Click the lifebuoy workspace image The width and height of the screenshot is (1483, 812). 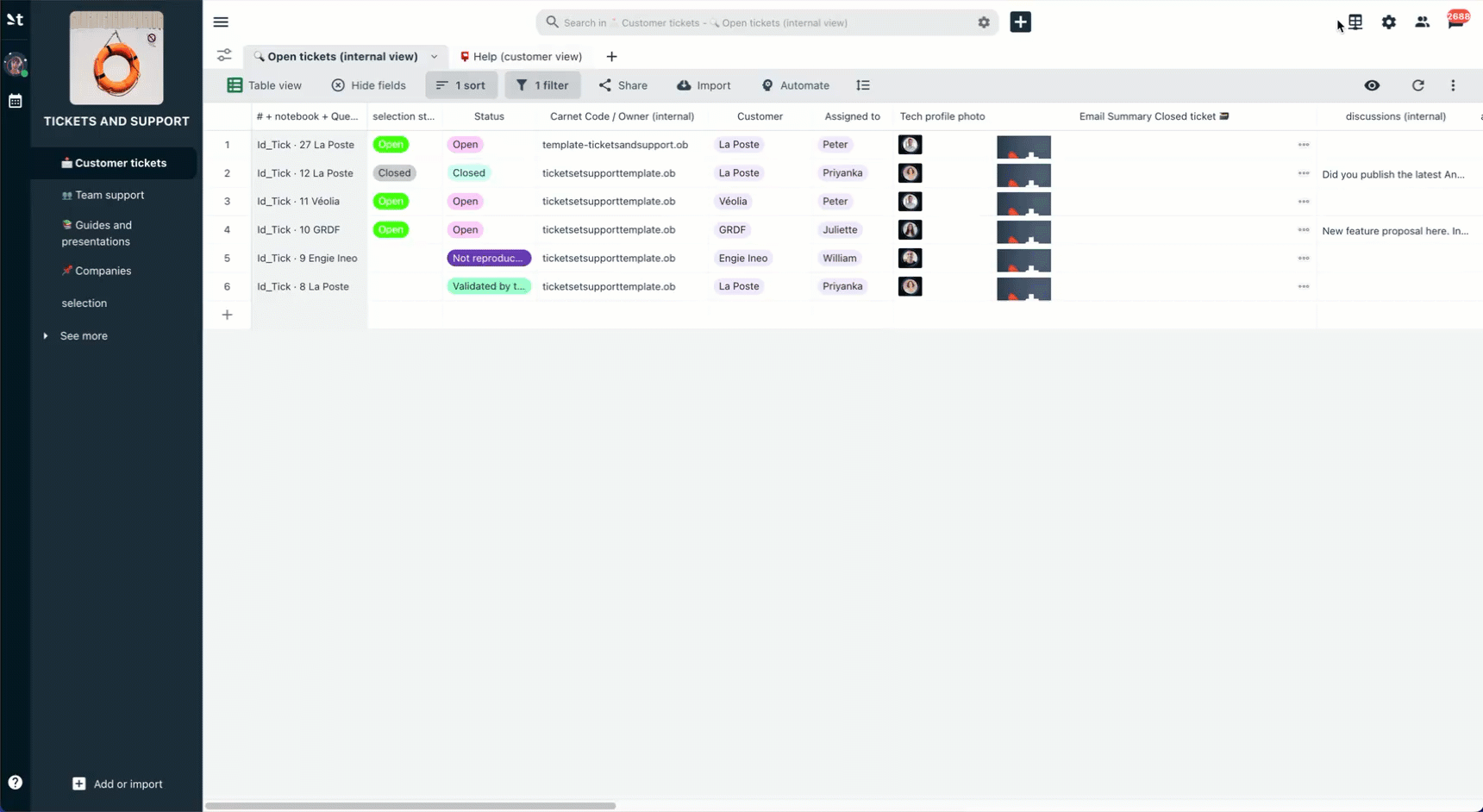(116, 59)
